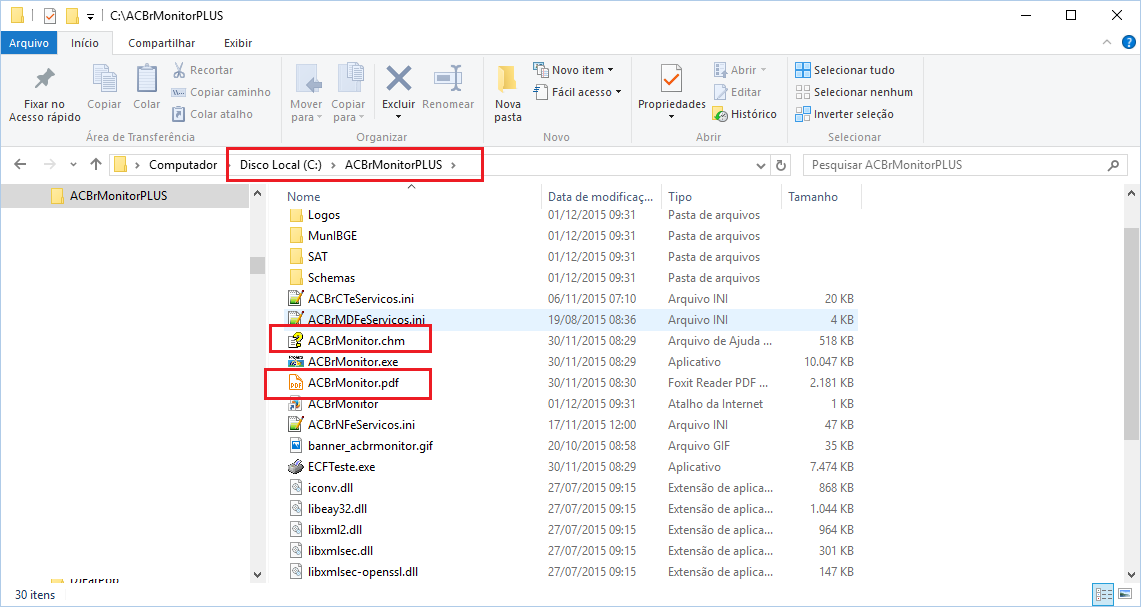The height and width of the screenshot is (607, 1141).
Task: Click Selecionar nenhum
Action: click(854, 92)
